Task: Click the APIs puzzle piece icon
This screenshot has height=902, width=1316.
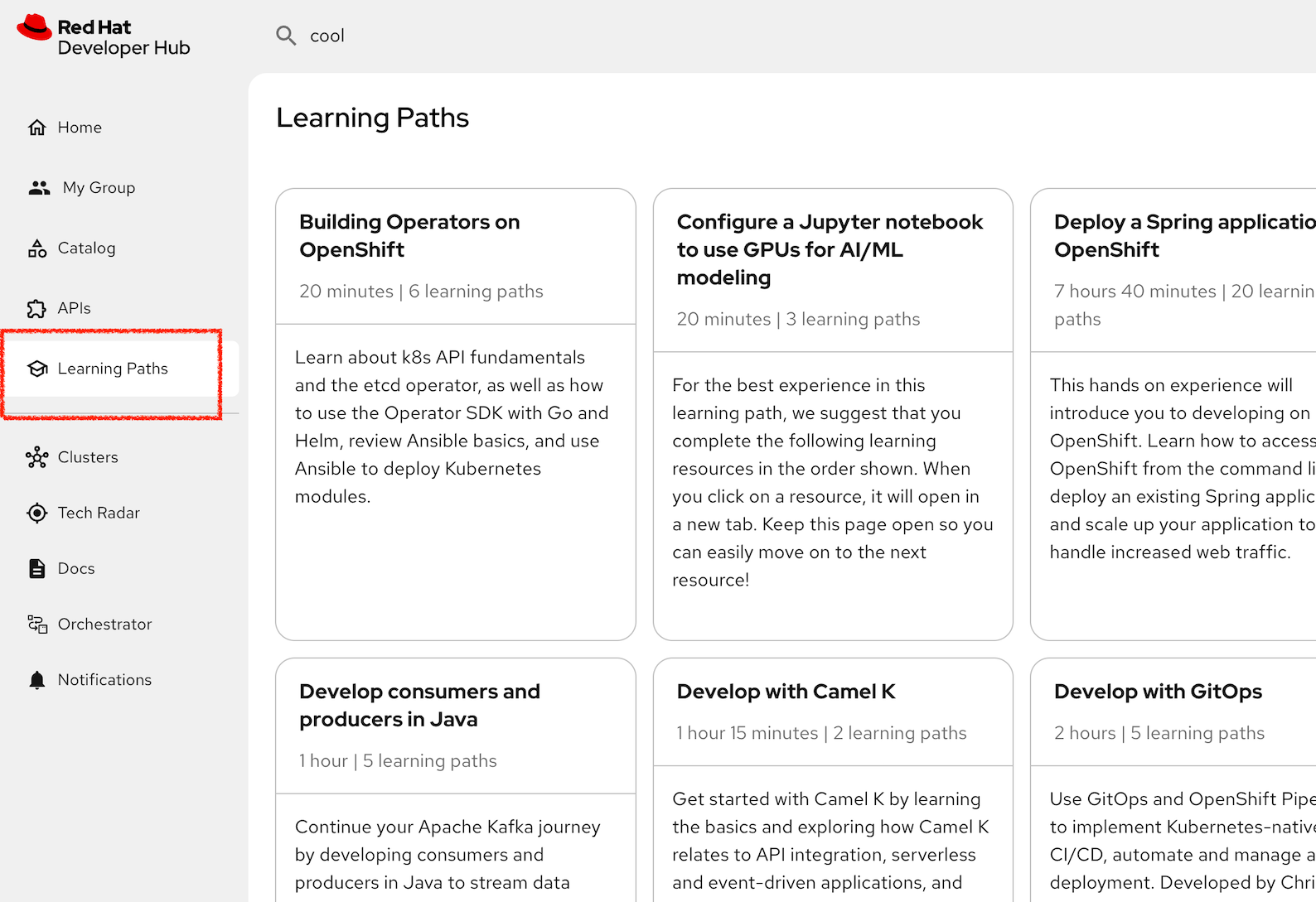Action: tap(37, 309)
